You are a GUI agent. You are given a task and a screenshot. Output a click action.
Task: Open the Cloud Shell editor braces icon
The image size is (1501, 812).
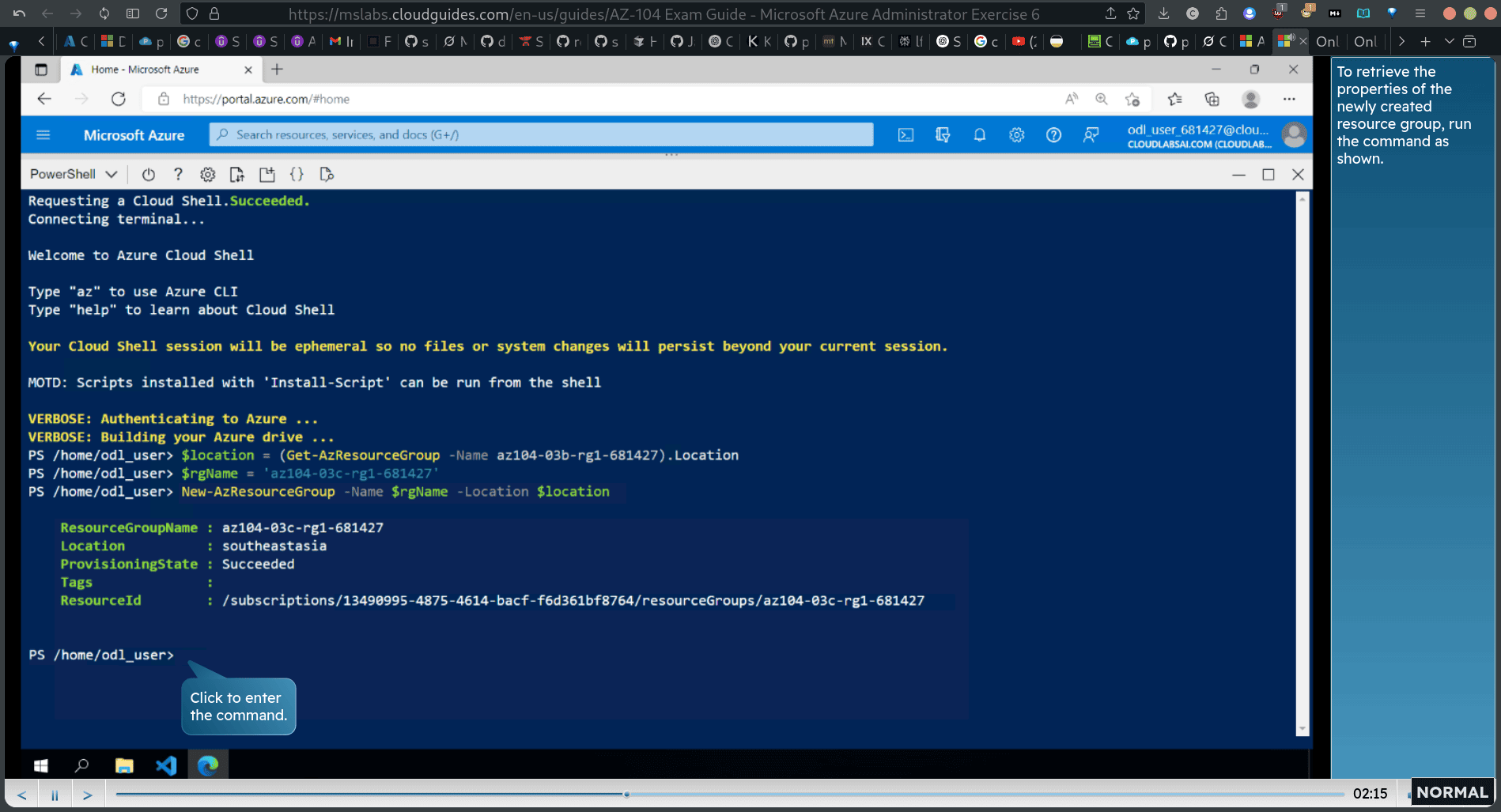(x=297, y=175)
